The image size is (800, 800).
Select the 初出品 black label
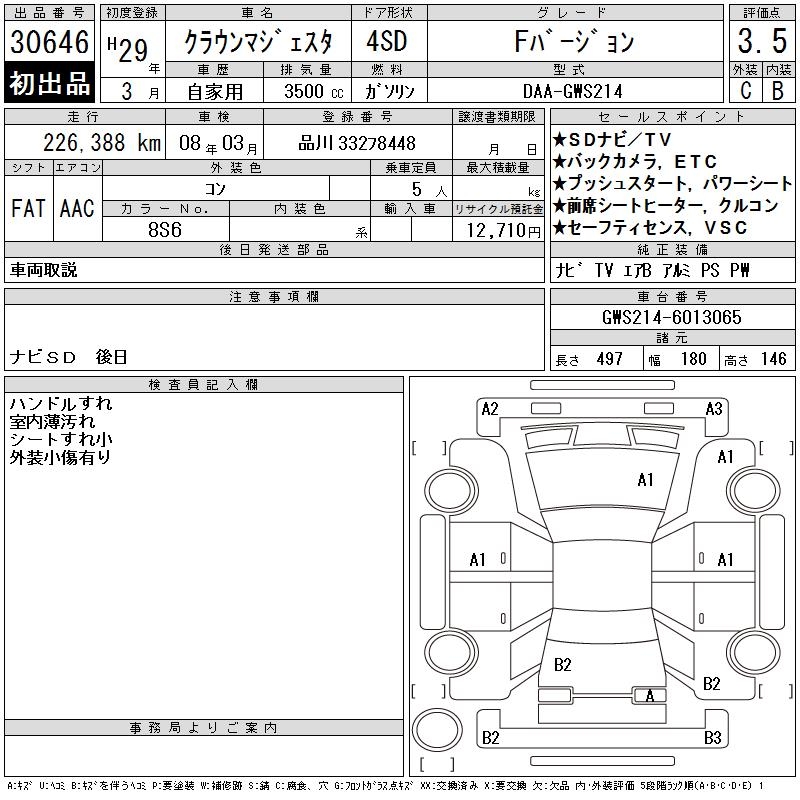click(x=49, y=83)
